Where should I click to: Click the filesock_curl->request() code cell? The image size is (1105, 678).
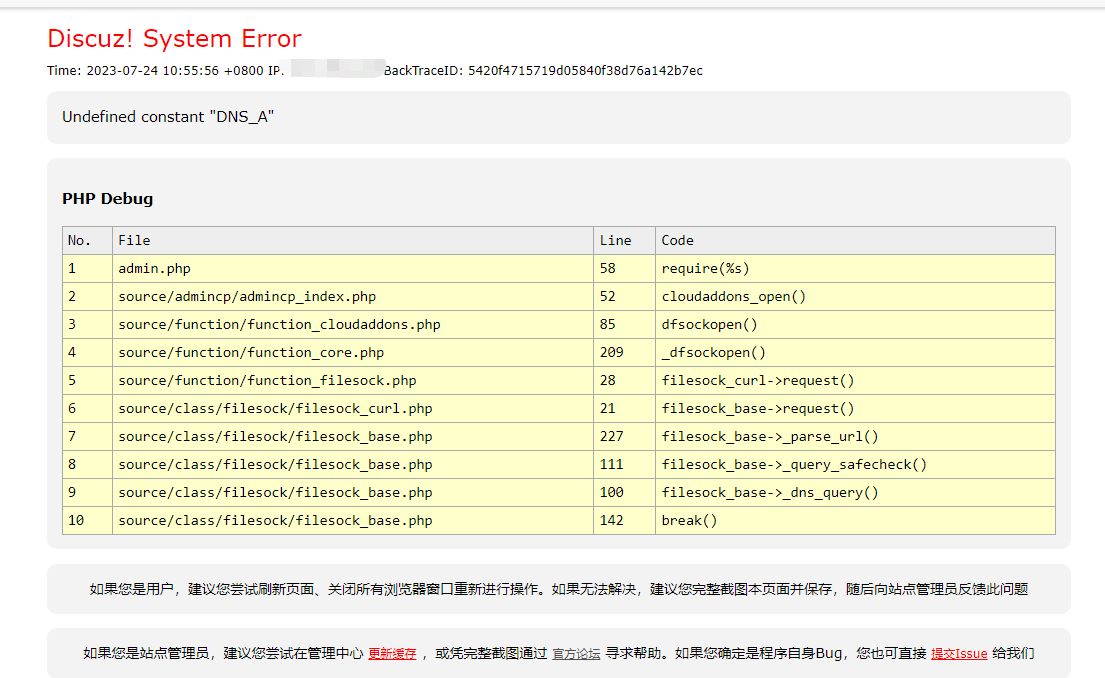[855, 381]
